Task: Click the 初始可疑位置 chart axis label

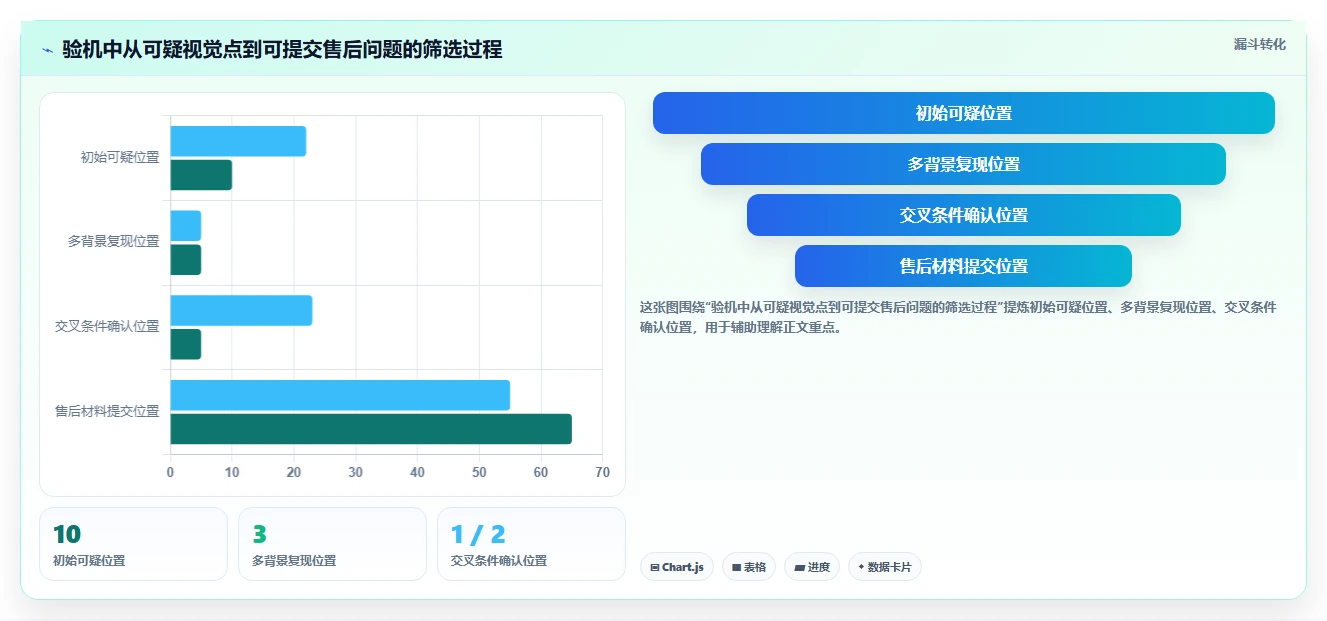Action: (120, 157)
